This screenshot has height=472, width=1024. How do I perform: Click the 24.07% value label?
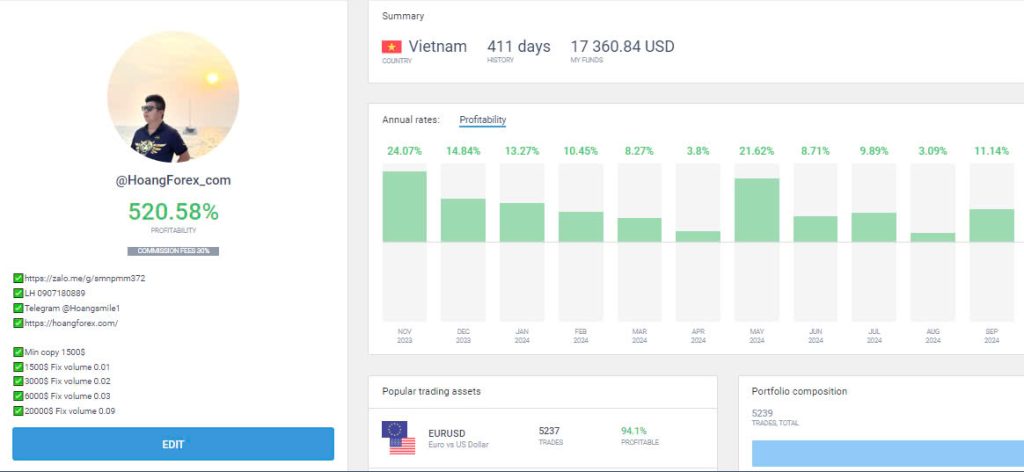point(404,151)
